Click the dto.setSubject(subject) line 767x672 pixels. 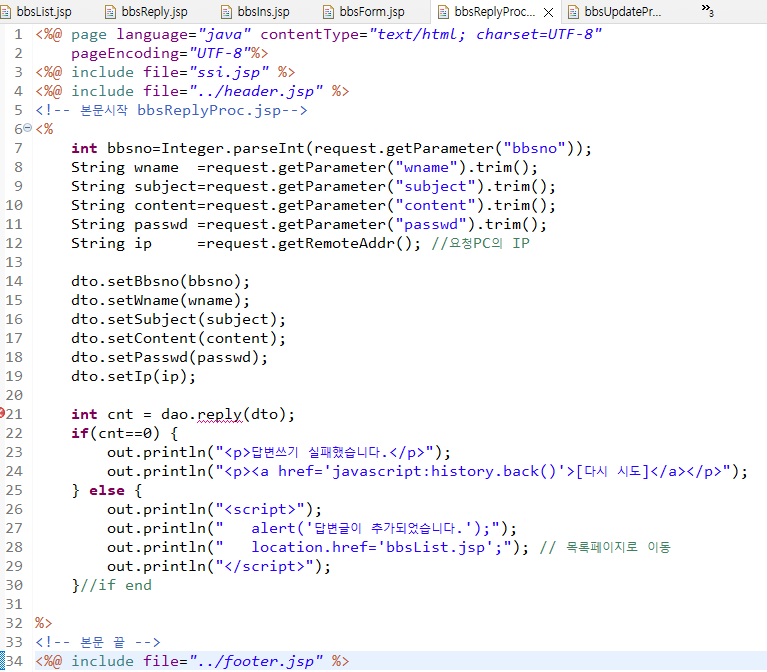(179, 319)
